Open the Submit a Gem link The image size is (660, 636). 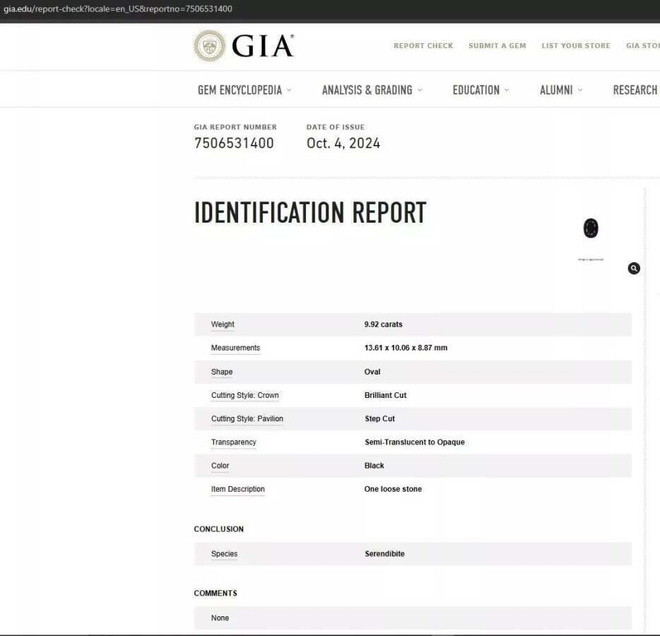coord(497,45)
